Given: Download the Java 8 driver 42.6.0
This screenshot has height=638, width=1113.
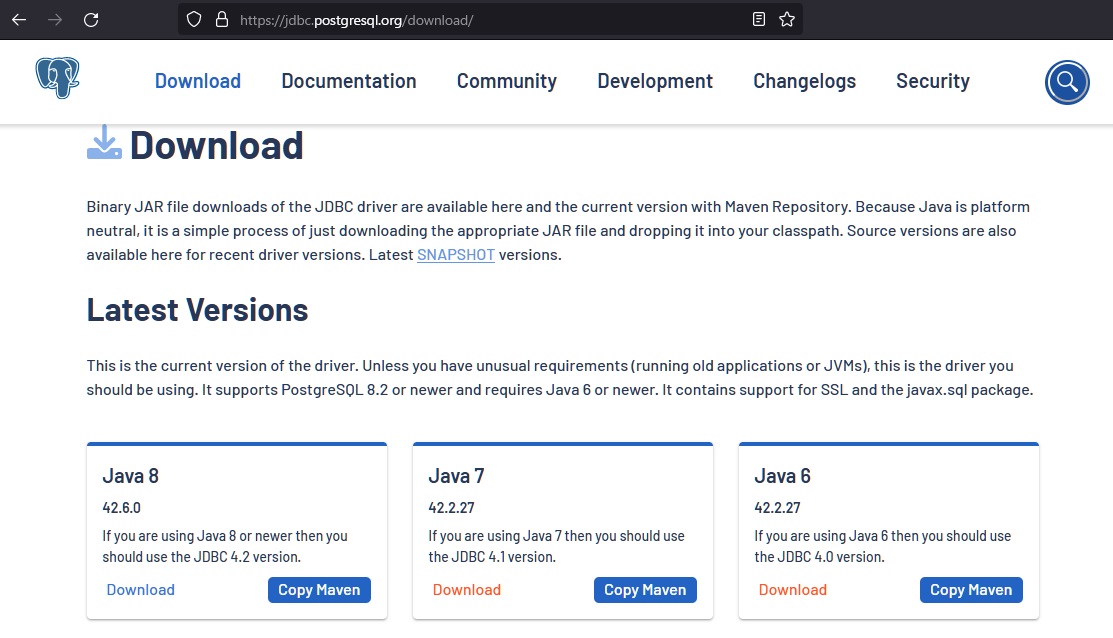Looking at the screenshot, I should pyautogui.click(x=140, y=590).
